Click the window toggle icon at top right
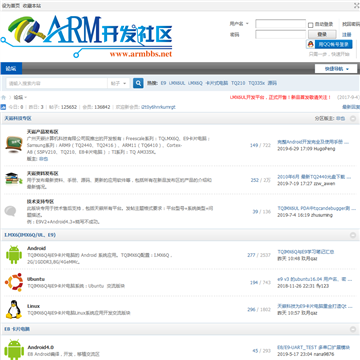 click(x=356, y=6)
